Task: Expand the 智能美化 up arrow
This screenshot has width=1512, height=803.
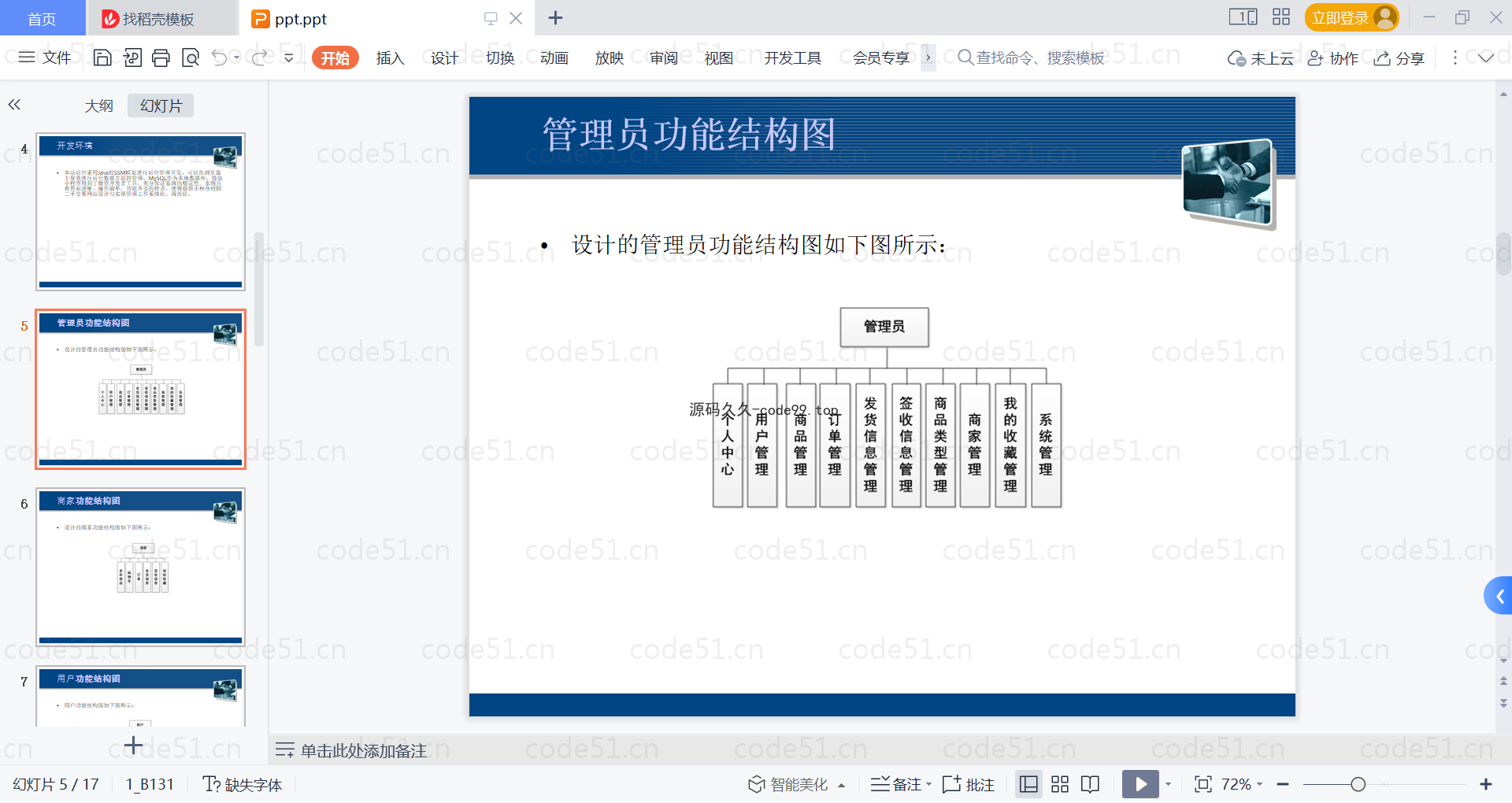Action: (842, 785)
